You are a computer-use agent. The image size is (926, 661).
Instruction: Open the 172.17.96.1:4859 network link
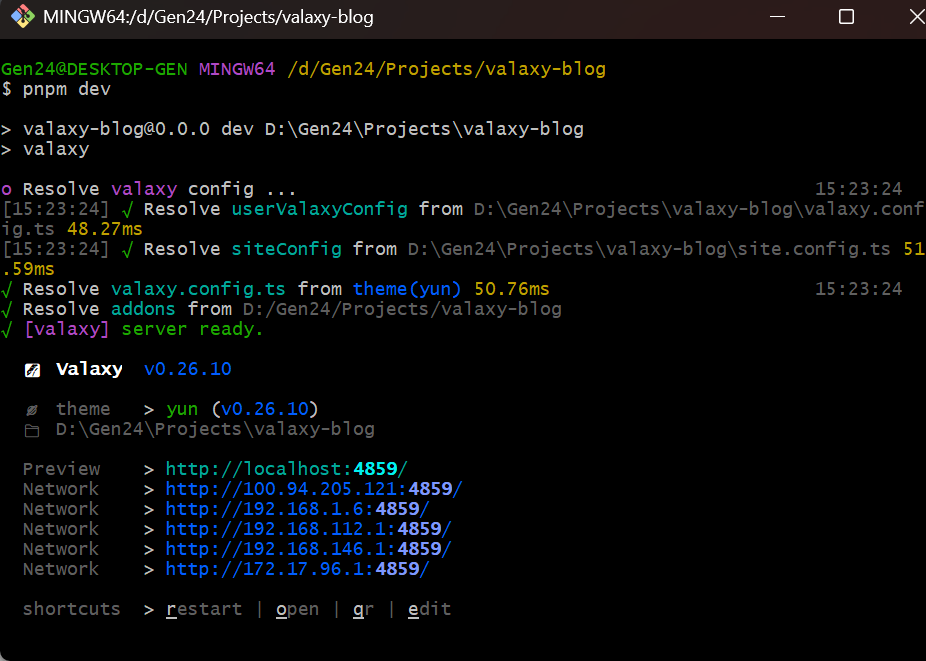tap(297, 569)
